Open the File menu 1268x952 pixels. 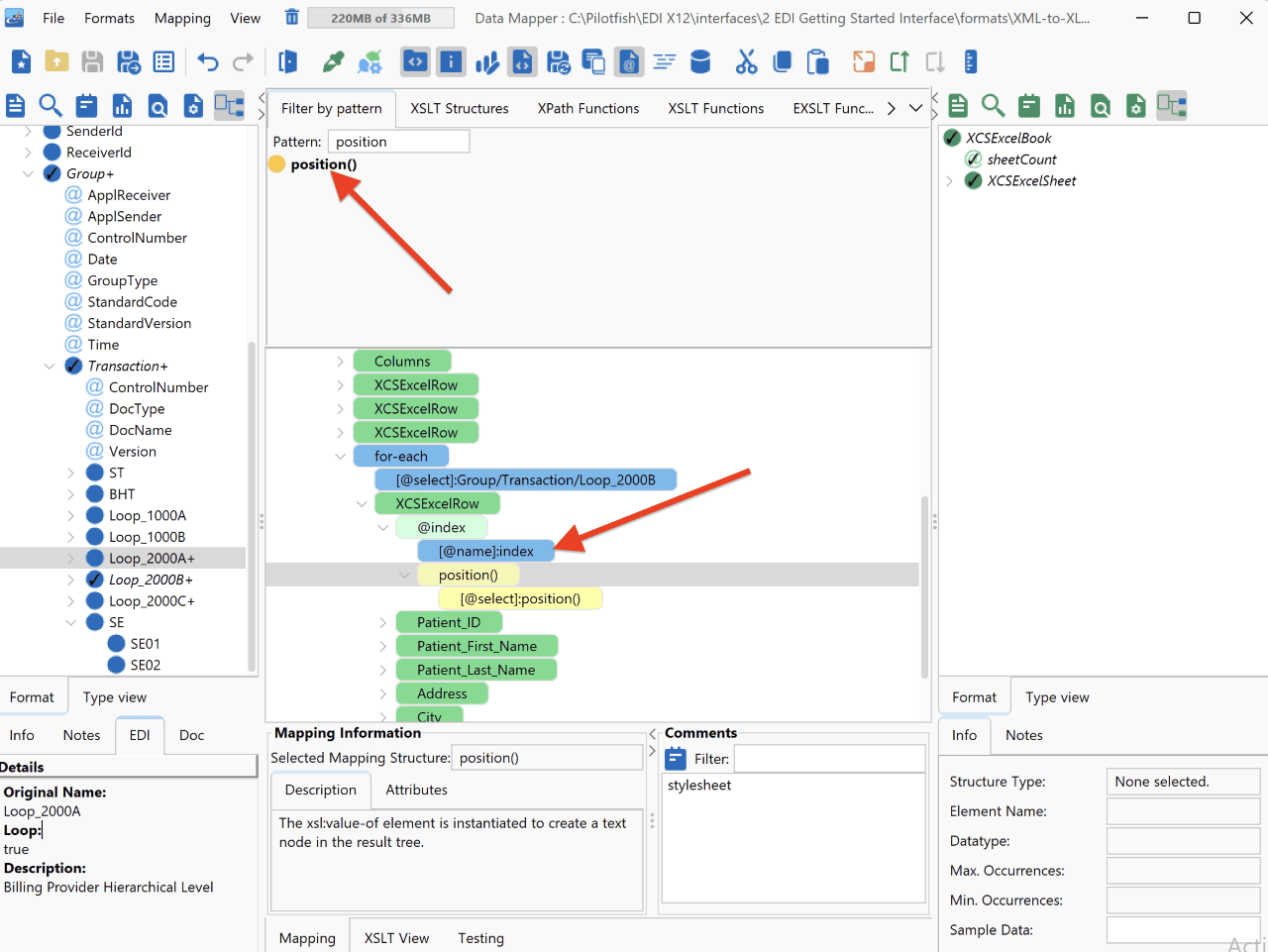[53, 18]
